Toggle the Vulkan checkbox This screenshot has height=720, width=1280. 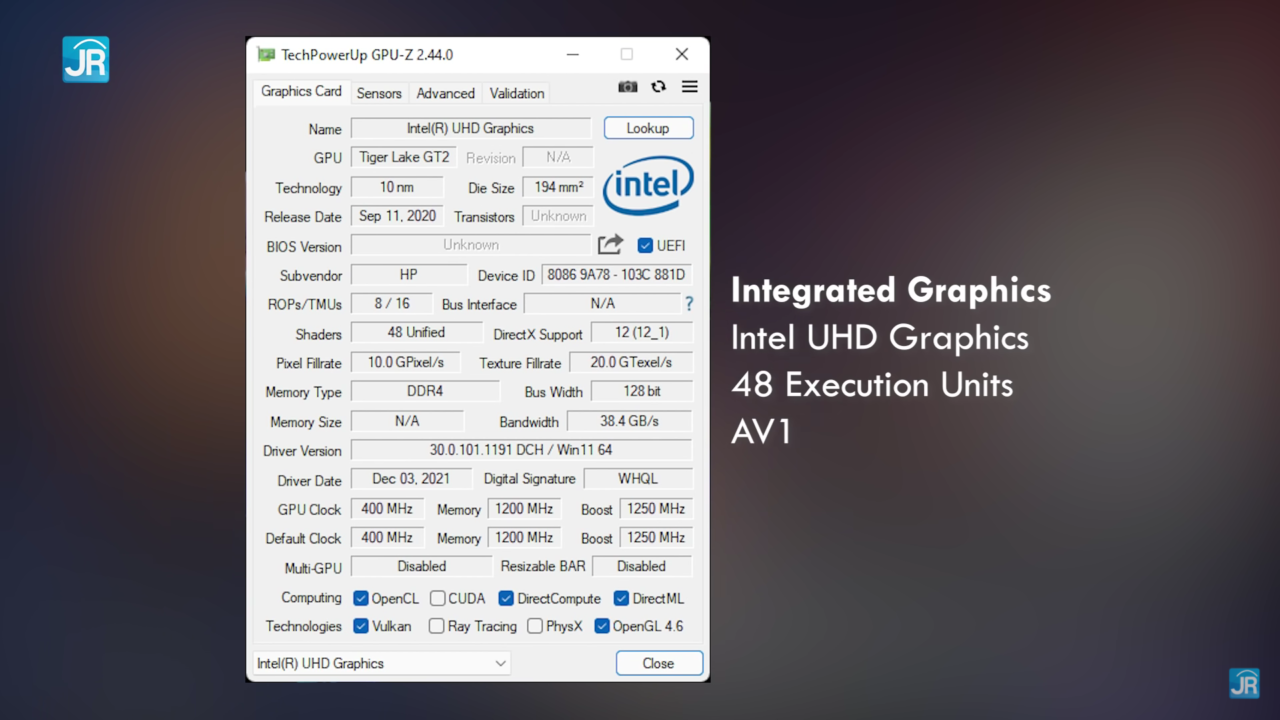[x=361, y=626]
